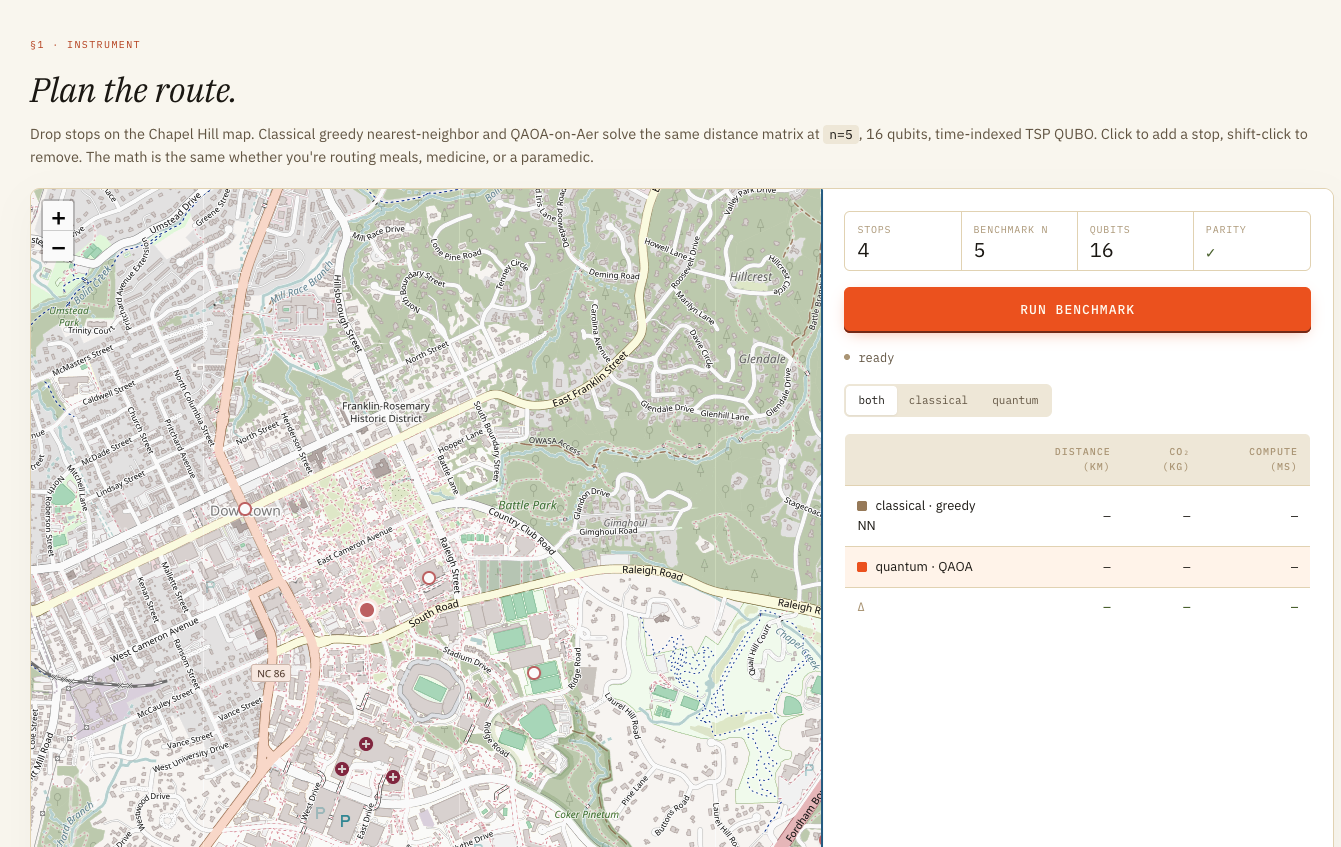Click the Glendale neighborhood label
Viewport: 1341px width, 847px height.
762,359
